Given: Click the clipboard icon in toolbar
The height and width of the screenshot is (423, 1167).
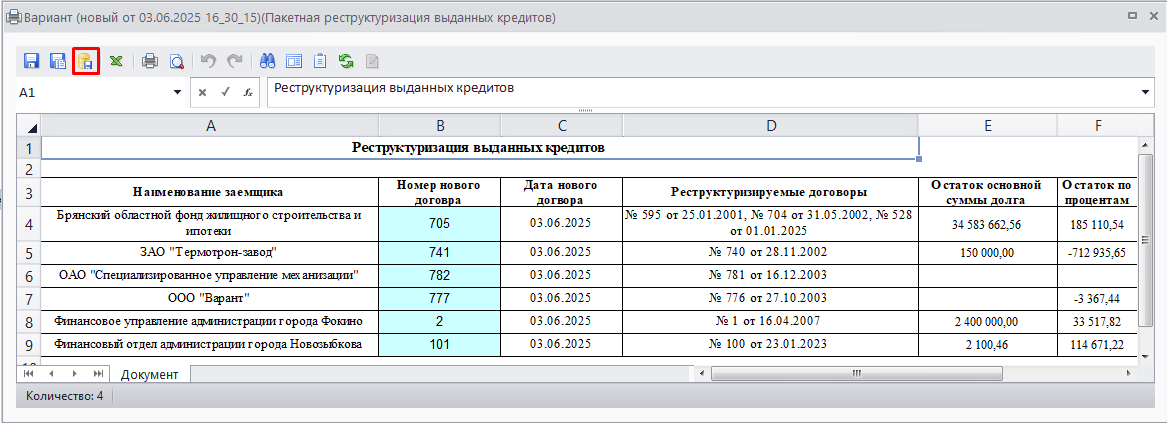Looking at the screenshot, I should point(320,61).
